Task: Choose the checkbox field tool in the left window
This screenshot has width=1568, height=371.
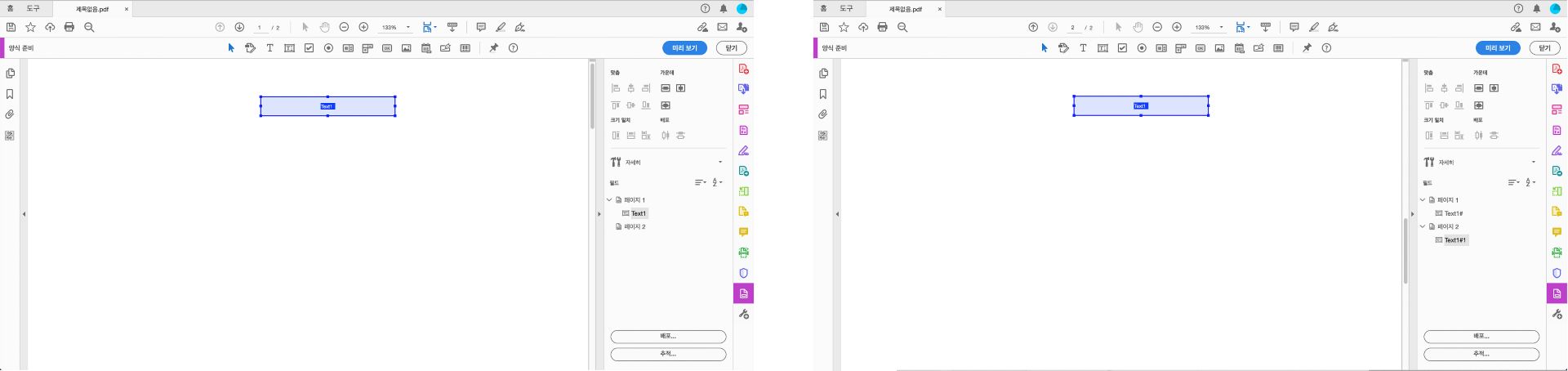Action: (309, 48)
